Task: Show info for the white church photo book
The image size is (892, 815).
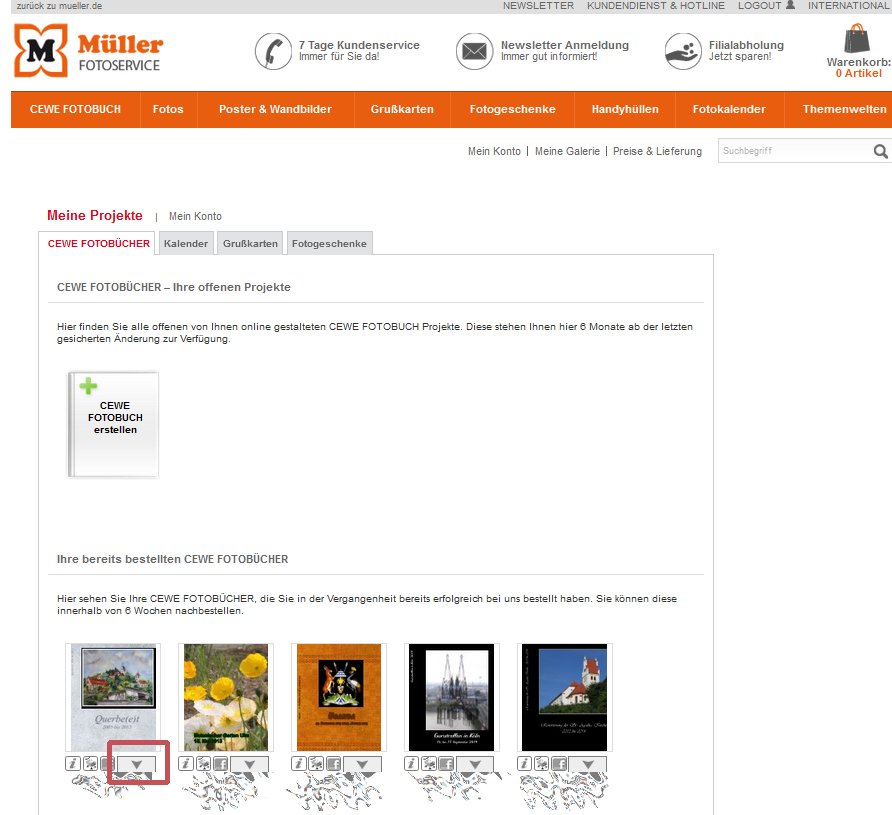Action: point(525,763)
